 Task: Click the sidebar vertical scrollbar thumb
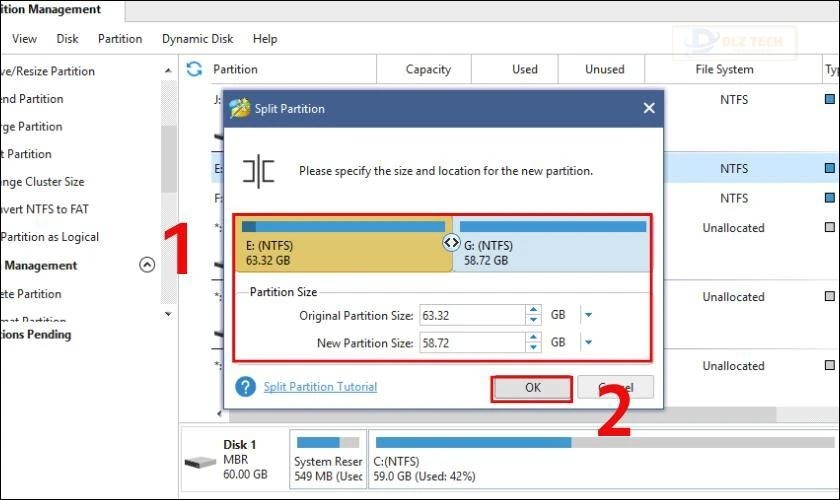[169, 159]
